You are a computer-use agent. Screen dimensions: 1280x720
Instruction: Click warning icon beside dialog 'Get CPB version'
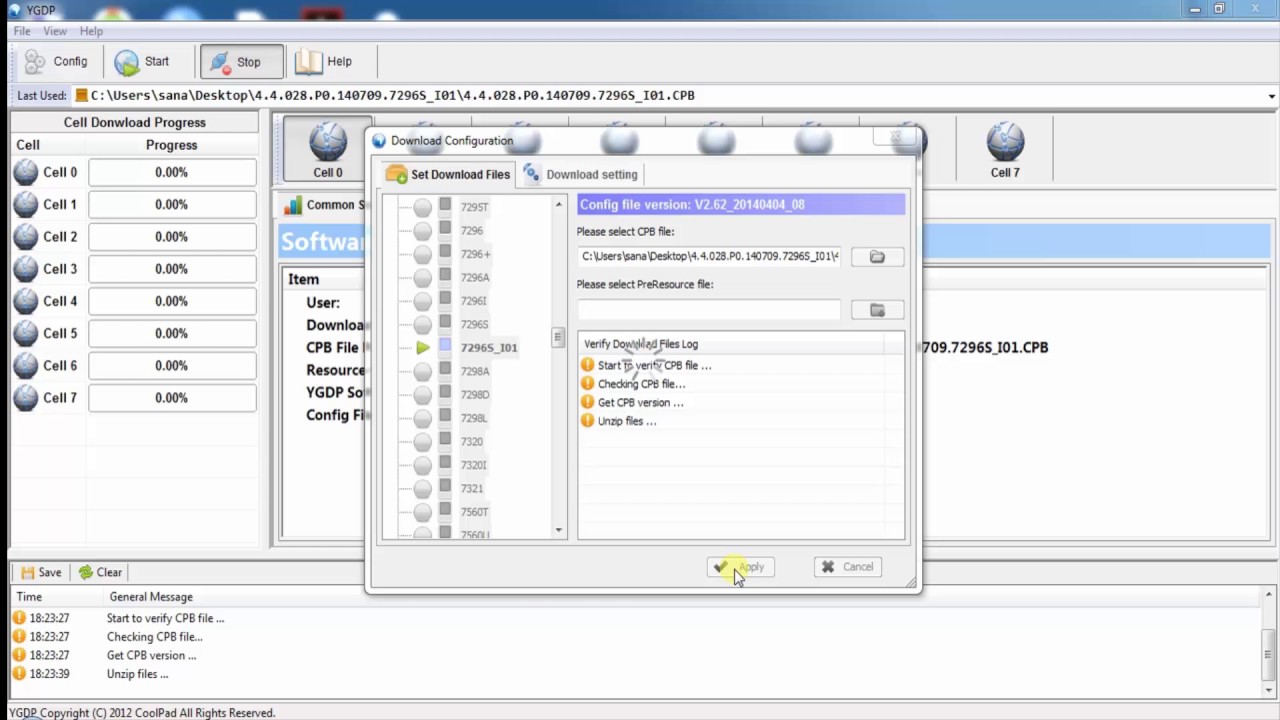[587, 402]
